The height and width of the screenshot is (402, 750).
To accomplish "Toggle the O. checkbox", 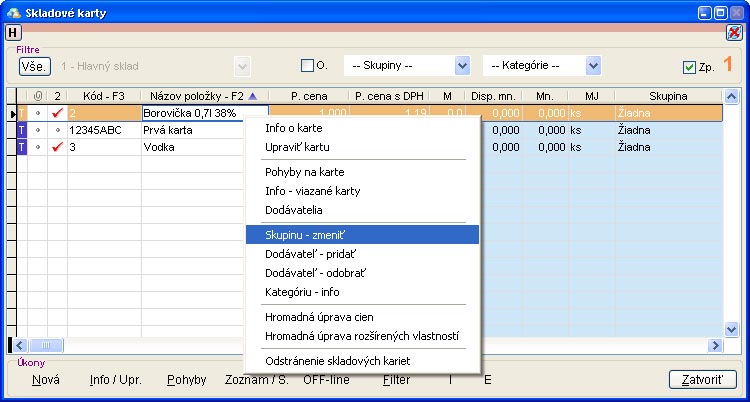I will tap(308, 66).
